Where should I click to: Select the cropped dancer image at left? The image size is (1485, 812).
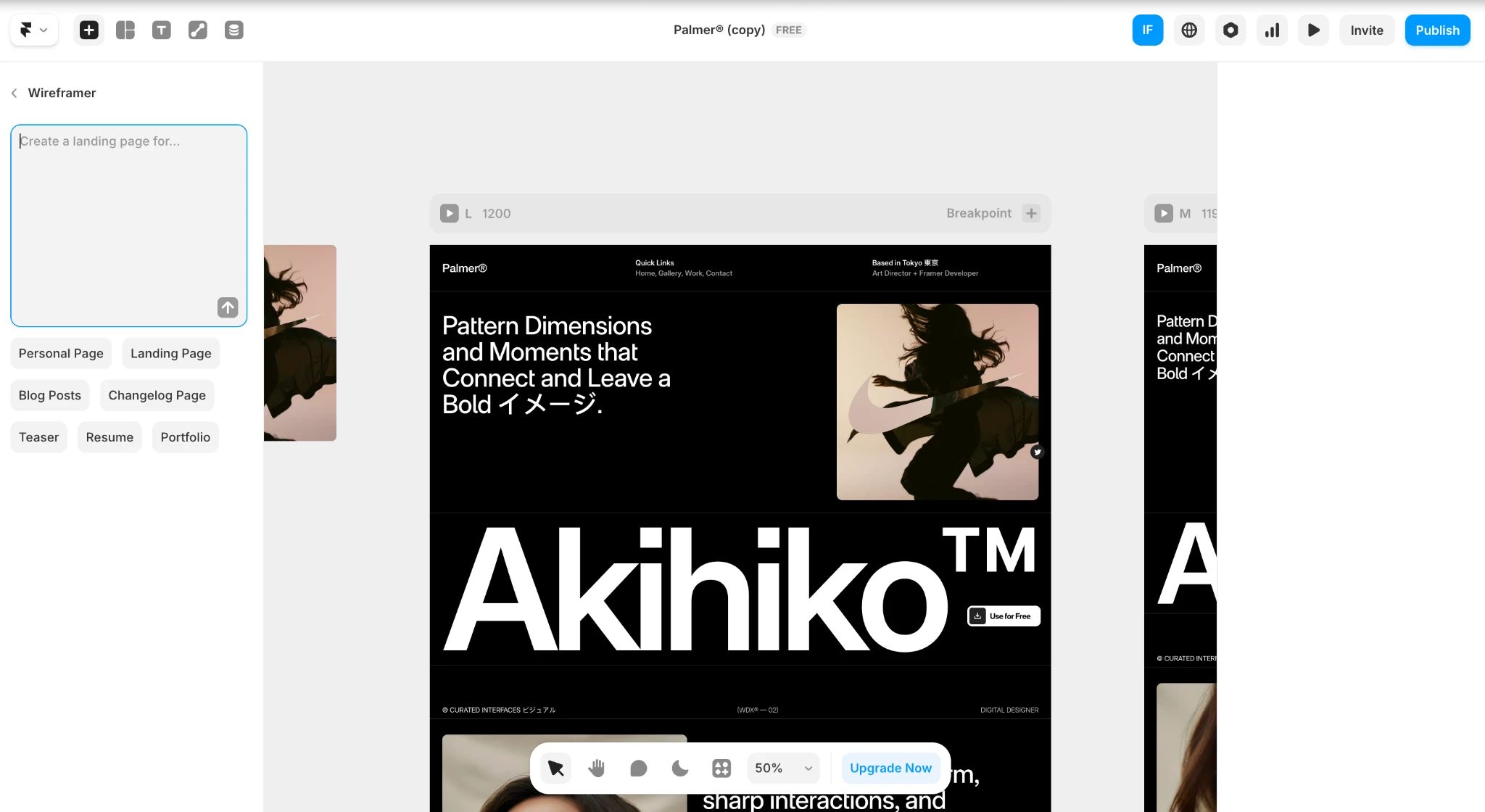coord(300,343)
